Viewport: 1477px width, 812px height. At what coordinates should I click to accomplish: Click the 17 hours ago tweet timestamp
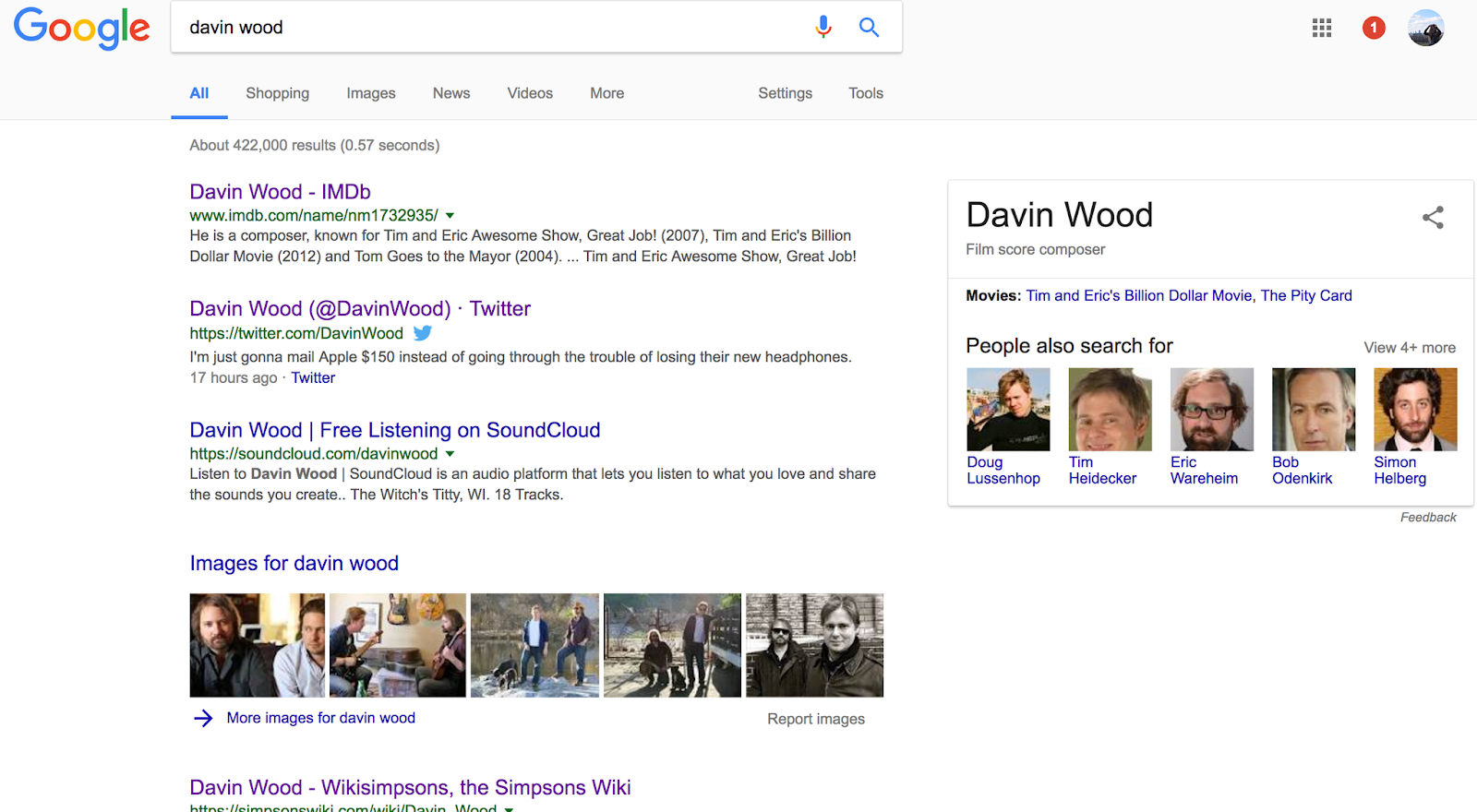[x=234, y=378]
